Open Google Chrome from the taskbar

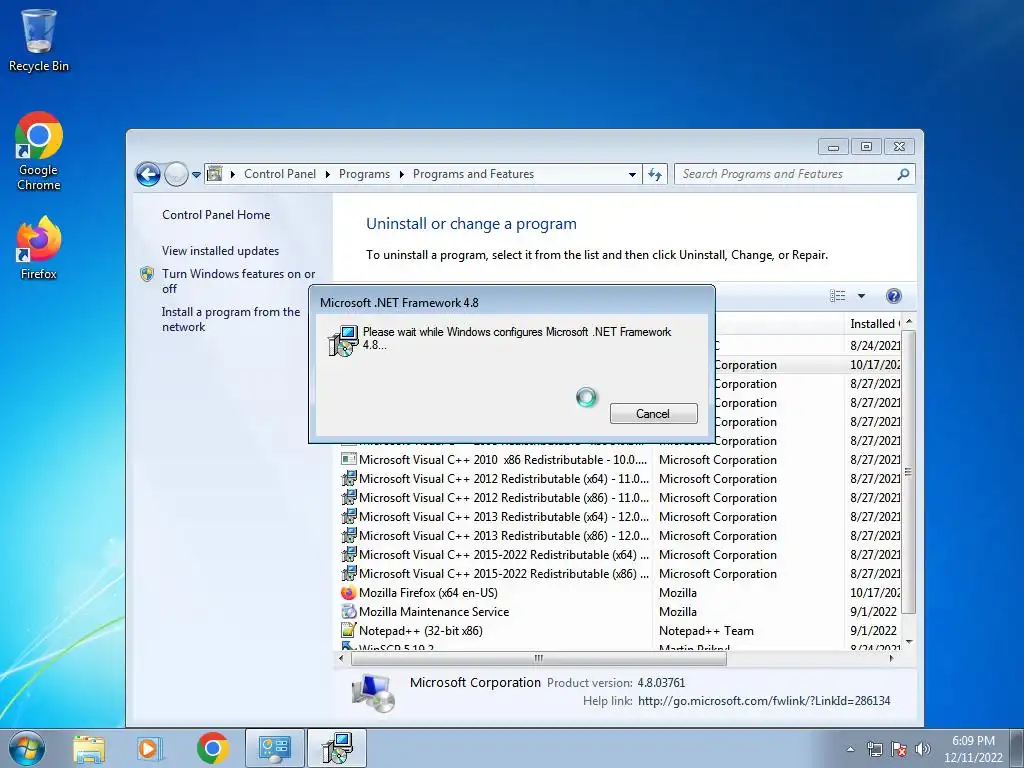212,748
